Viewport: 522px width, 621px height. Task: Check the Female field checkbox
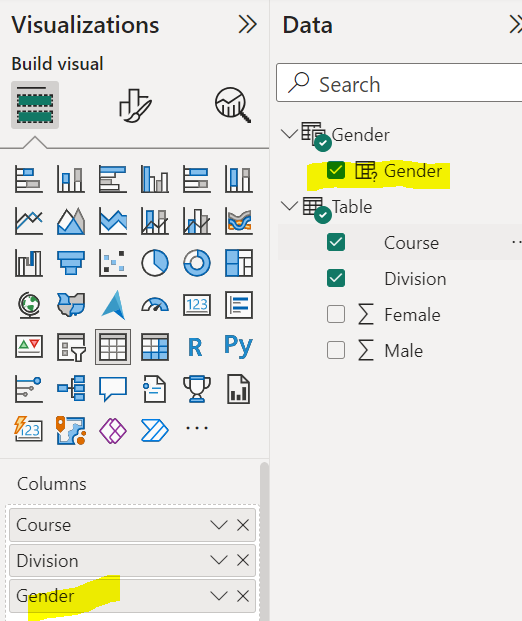point(336,314)
